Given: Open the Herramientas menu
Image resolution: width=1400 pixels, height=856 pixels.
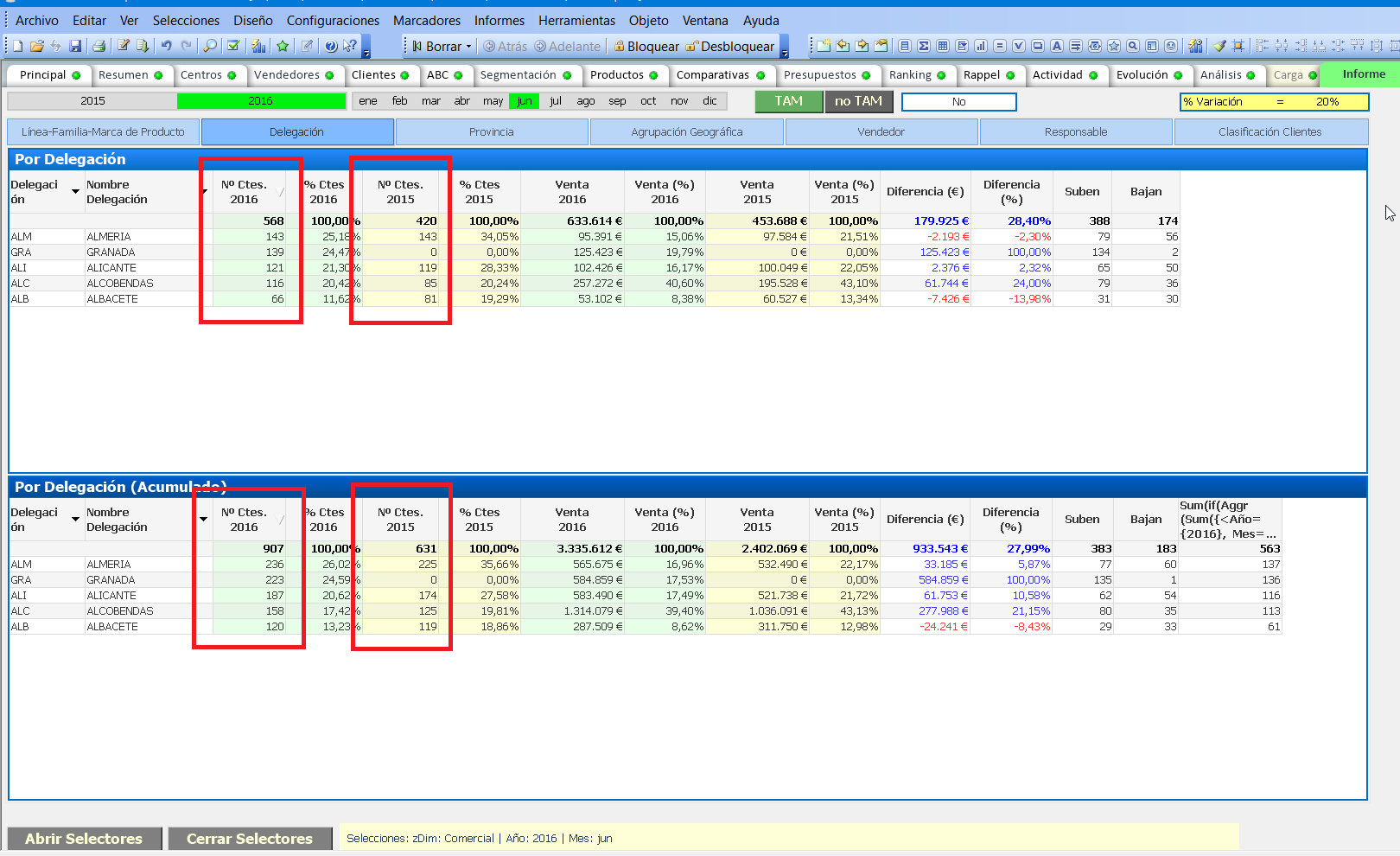Looking at the screenshot, I should click(x=576, y=20).
